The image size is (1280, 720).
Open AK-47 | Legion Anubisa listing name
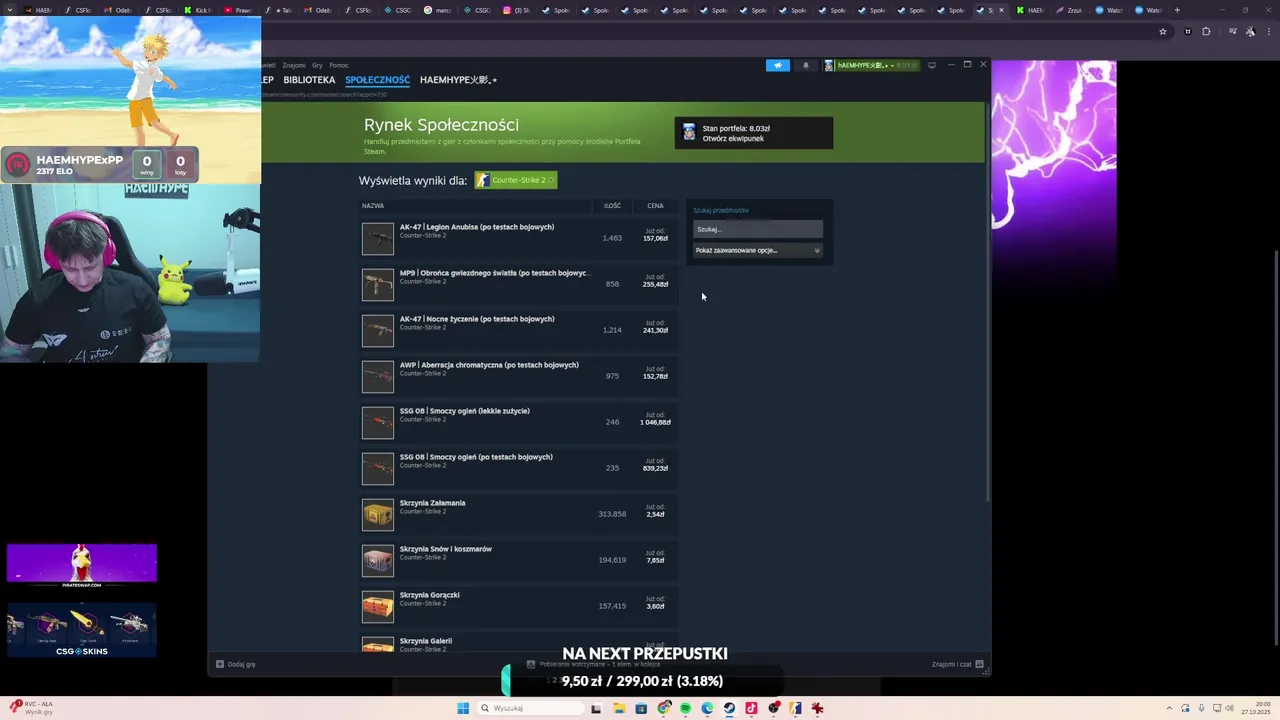[477, 227]
